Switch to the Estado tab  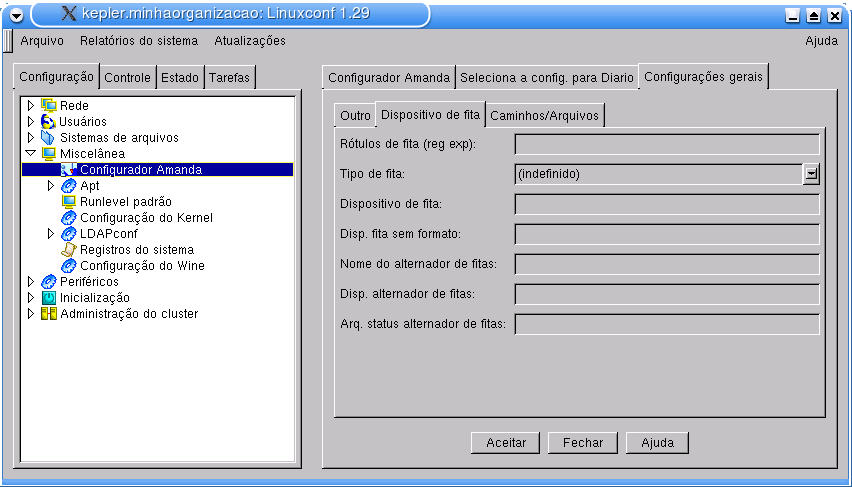pos(180,78)
